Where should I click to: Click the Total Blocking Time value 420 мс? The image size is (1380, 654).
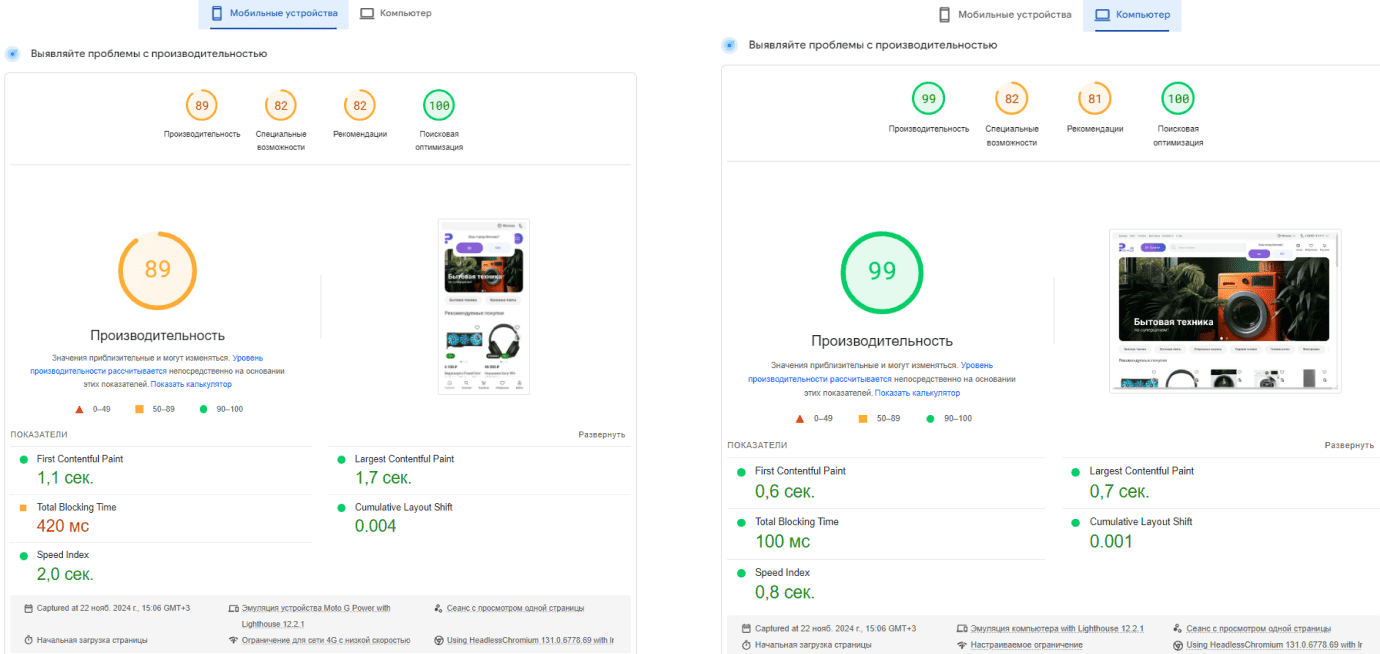pyautogui.click(x=63, y=526)
